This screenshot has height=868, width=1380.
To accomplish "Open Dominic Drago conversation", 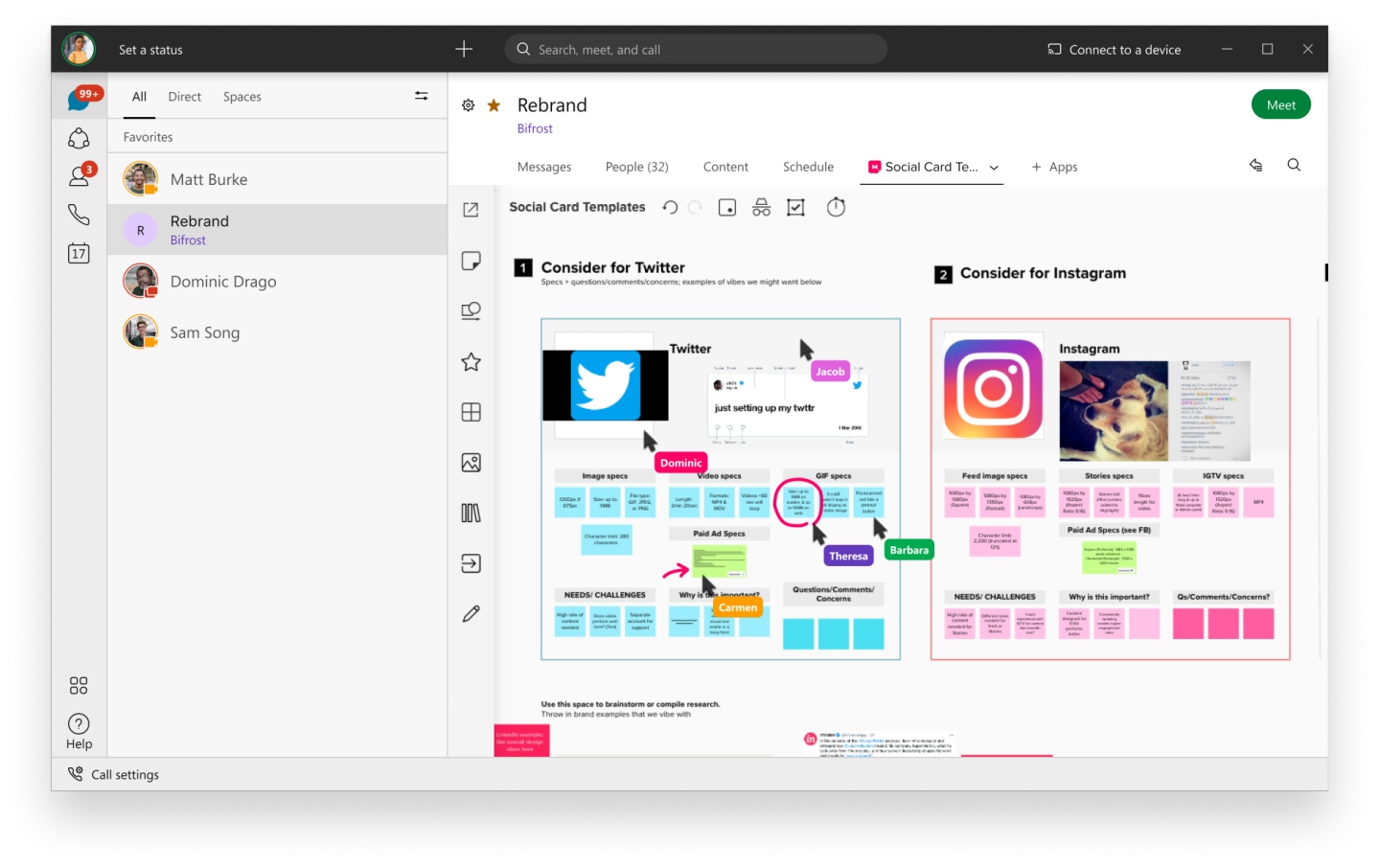I will coord(277,281).
